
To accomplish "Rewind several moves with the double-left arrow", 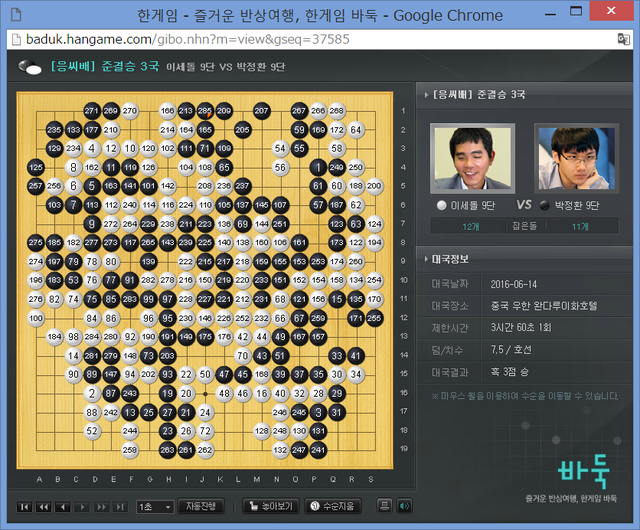I will [x=43, y=507].
